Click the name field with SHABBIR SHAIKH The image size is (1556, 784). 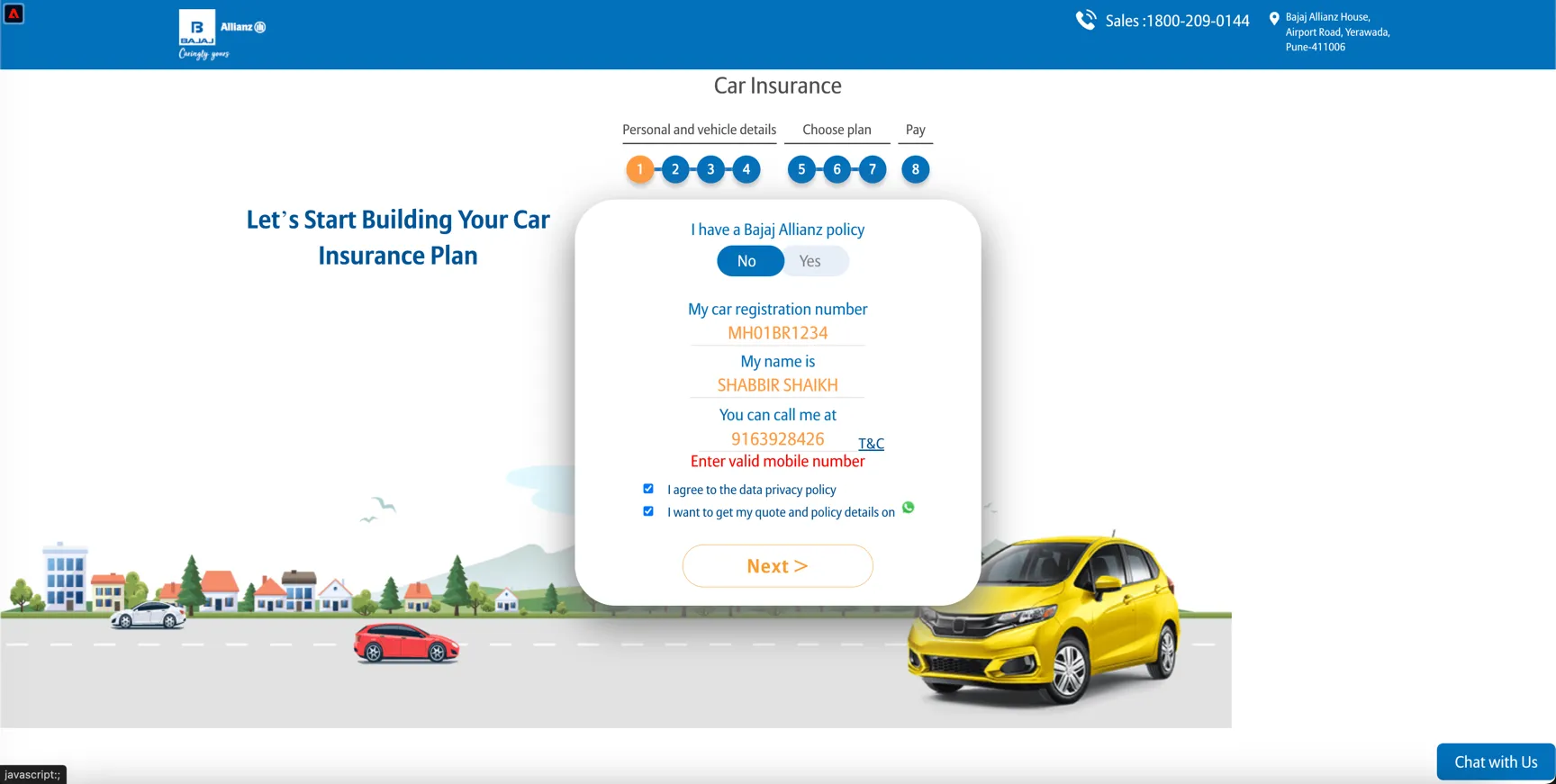[x=778, y=385]
